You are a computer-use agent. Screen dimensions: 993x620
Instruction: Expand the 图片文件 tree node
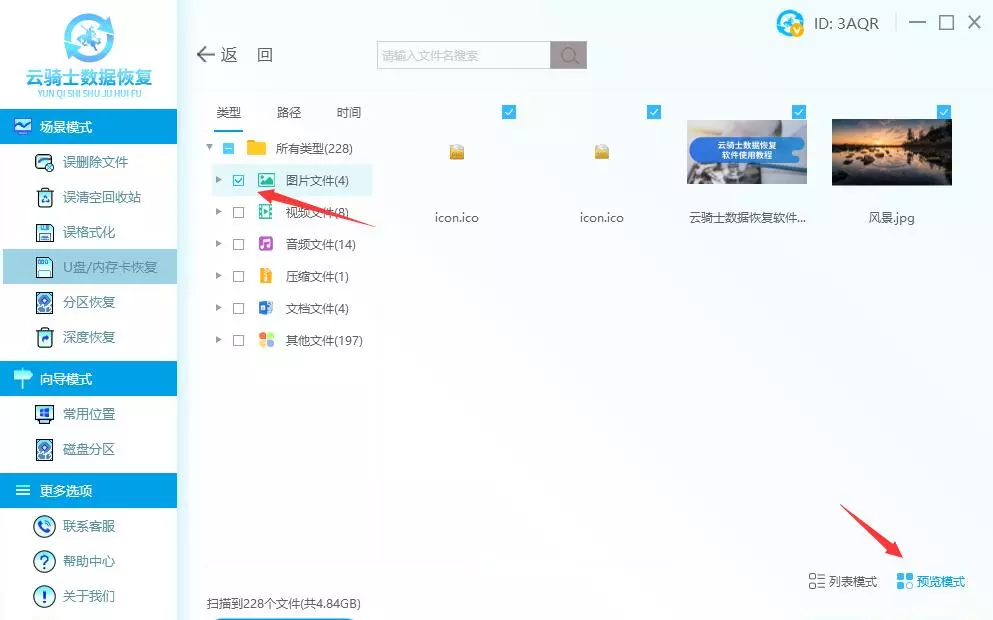pos(218,180)
